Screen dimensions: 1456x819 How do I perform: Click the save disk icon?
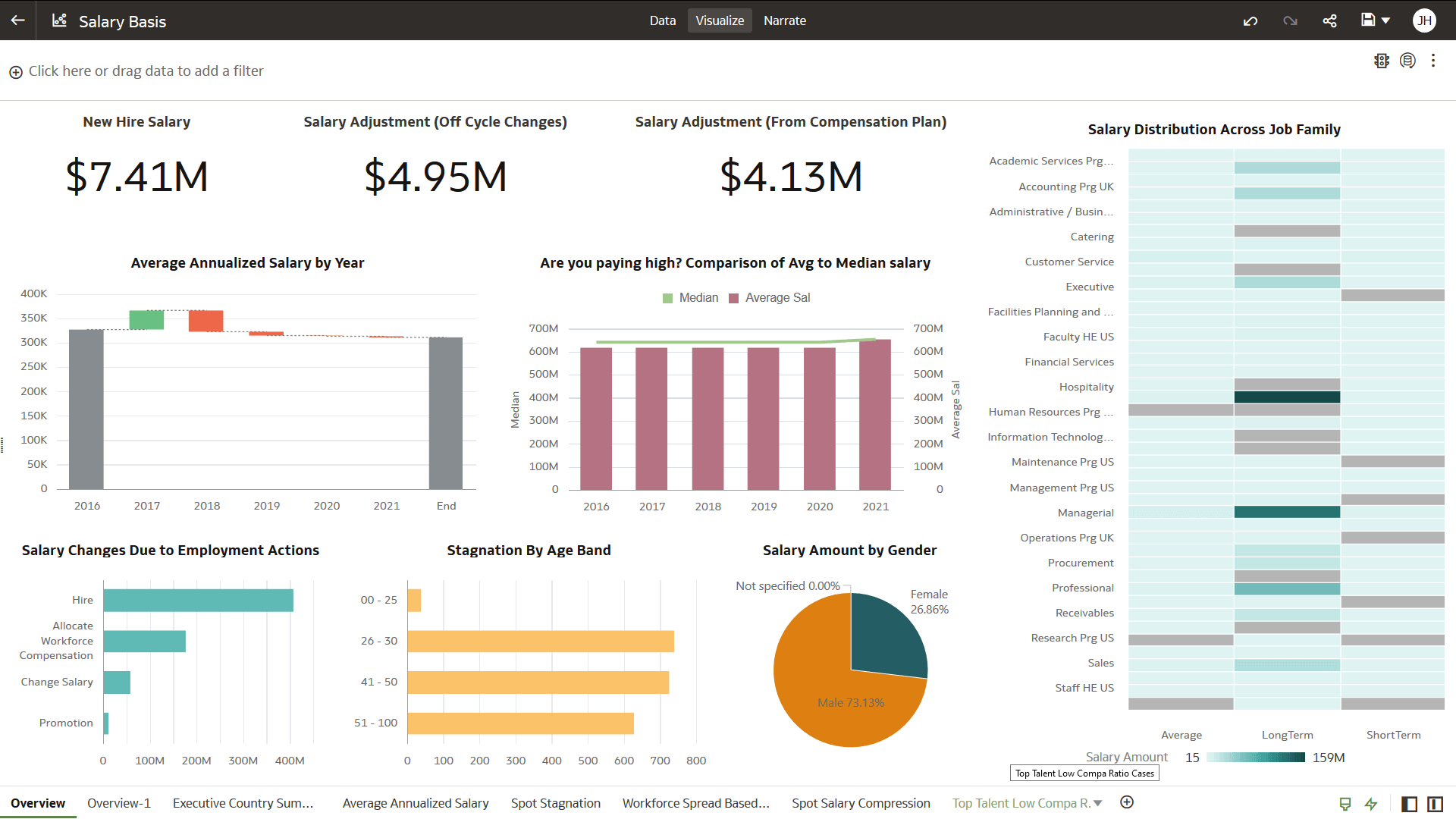[1367, 20]
